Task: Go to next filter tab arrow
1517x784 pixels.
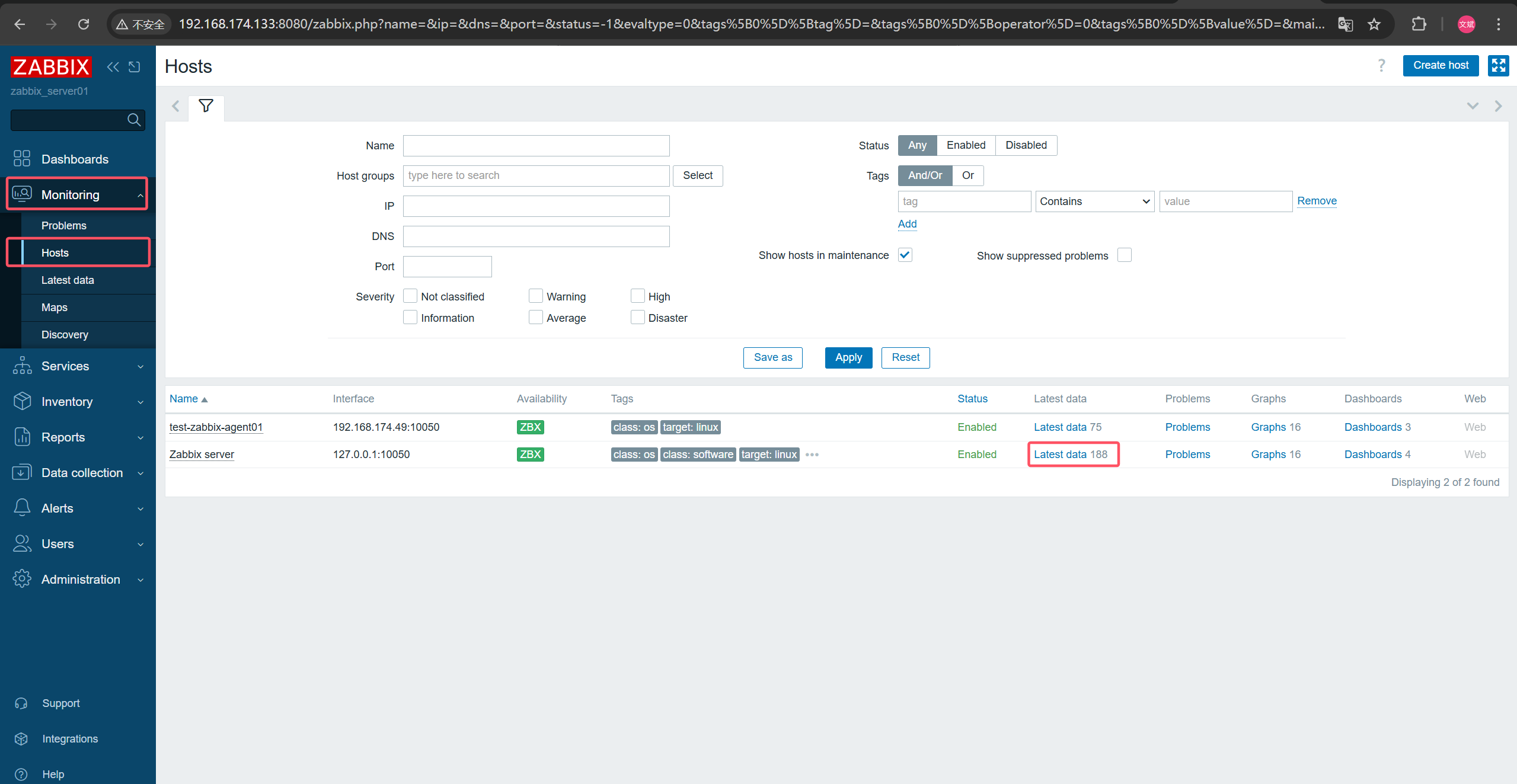Action: tap(1498, 106)
